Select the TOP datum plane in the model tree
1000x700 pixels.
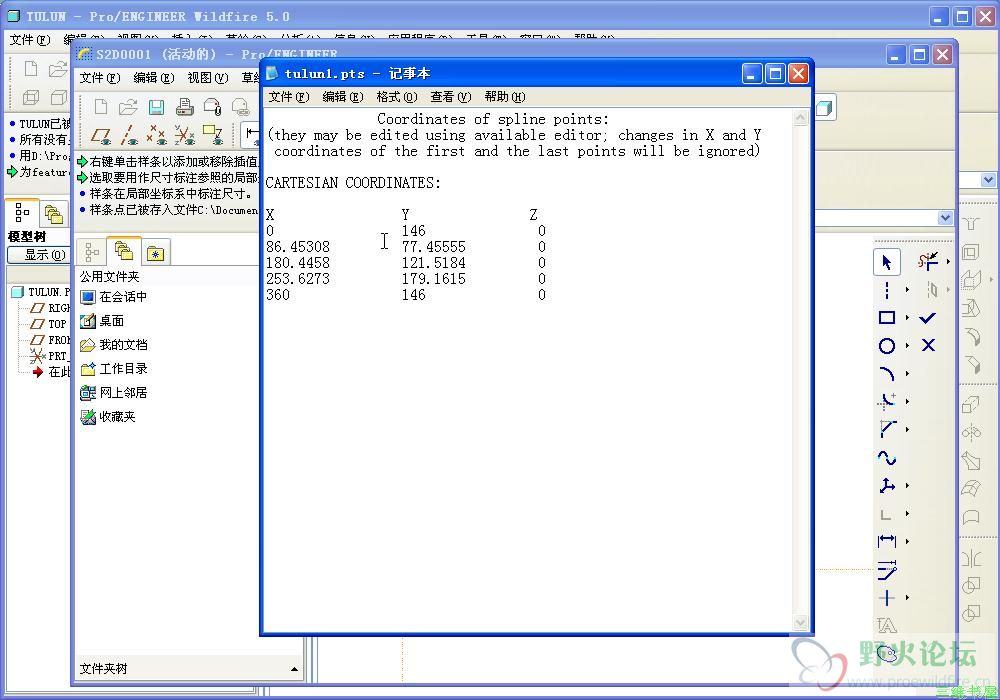point(48,324)
